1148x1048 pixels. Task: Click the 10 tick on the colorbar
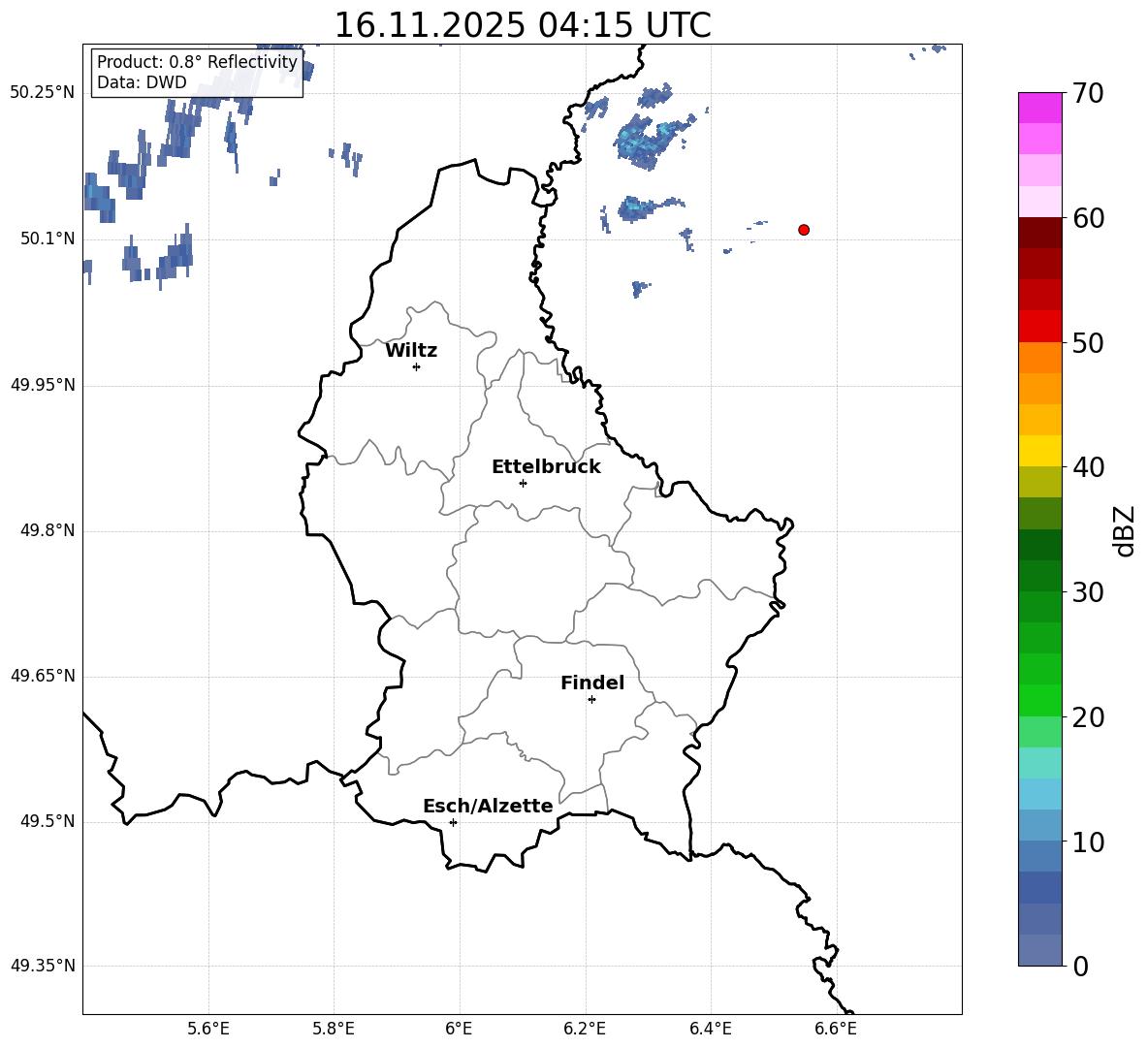pos(1088,842)
